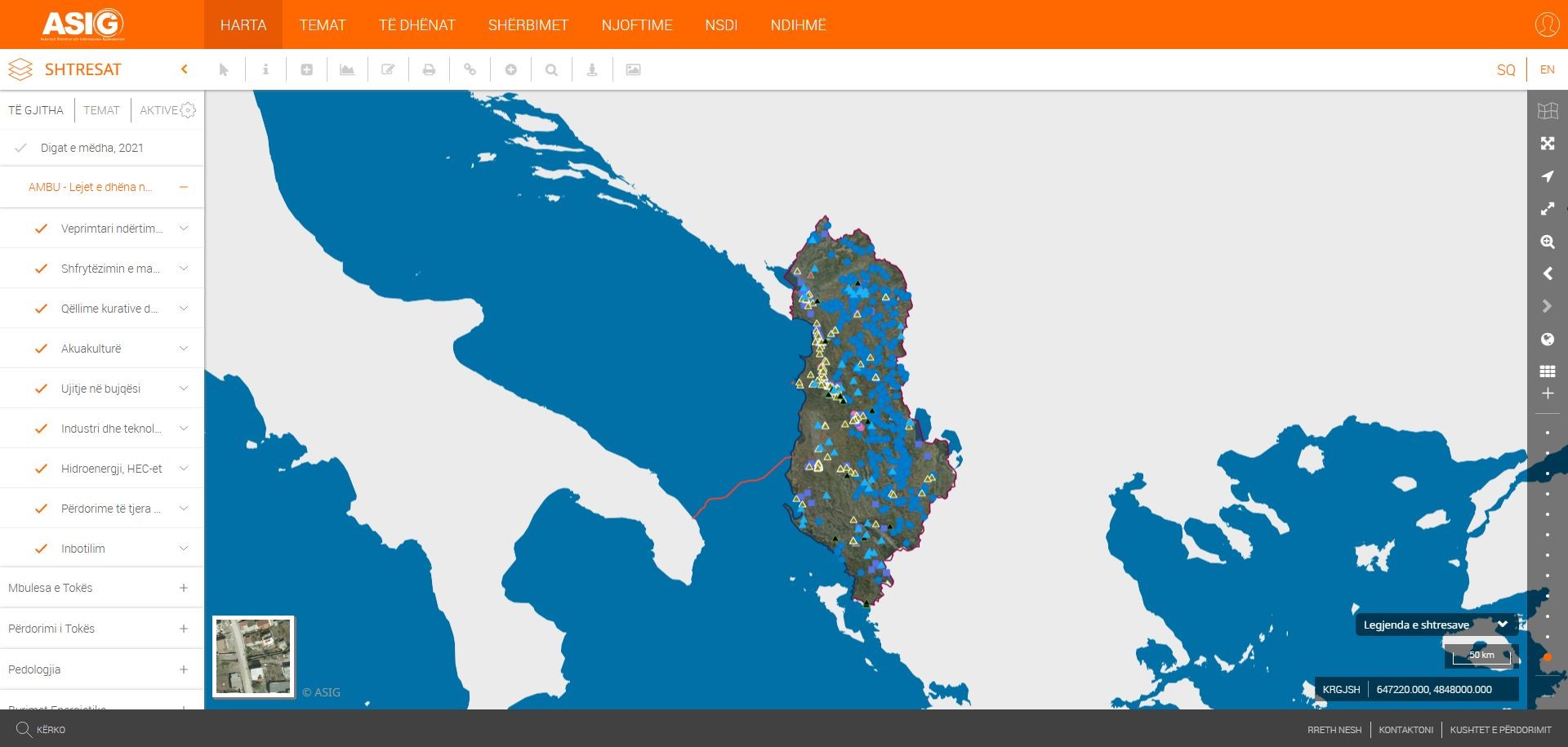Screen dimensions: 1568x747
Task: Click the locate me arrow icon
Action: [x=1547, y=176]
